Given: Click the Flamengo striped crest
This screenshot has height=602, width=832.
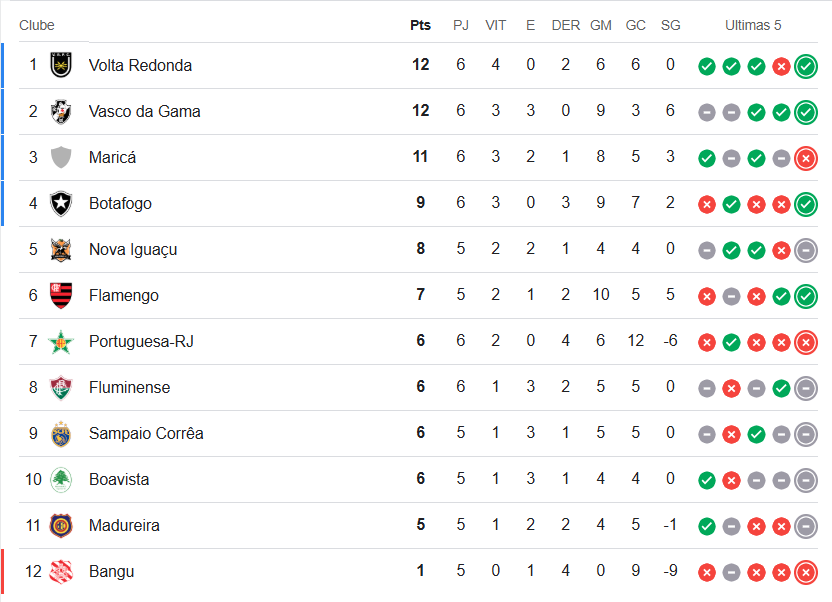Looking at the screenshot, I should 61,295.
